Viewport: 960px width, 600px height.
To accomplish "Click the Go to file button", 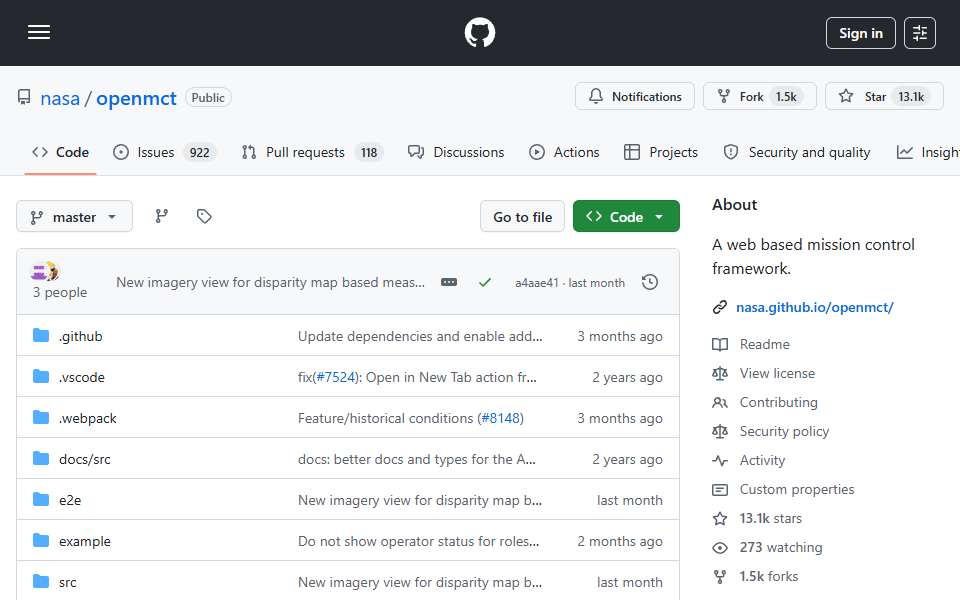I will (522, 217).
